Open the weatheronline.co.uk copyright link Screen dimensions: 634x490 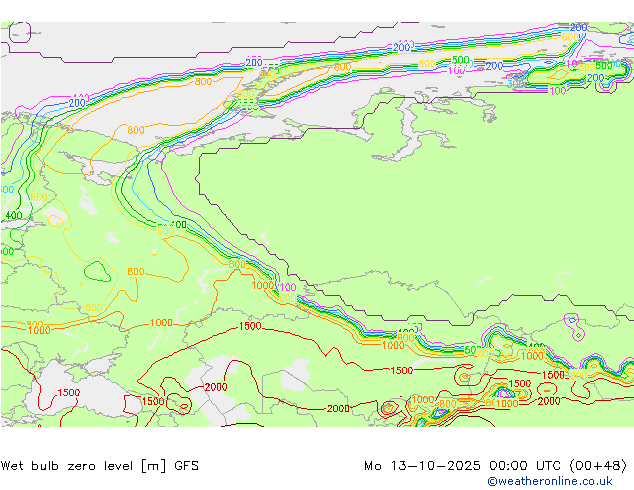(x=549, y=481)
